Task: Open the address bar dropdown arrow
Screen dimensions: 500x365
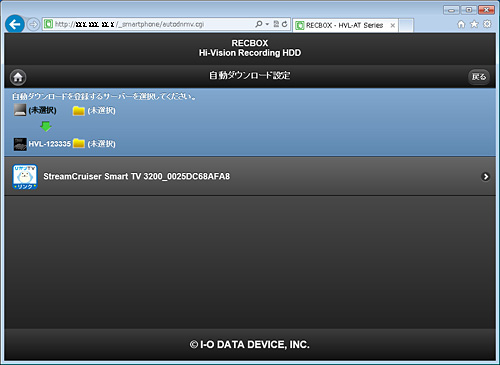Action: [x=267, y=24]
